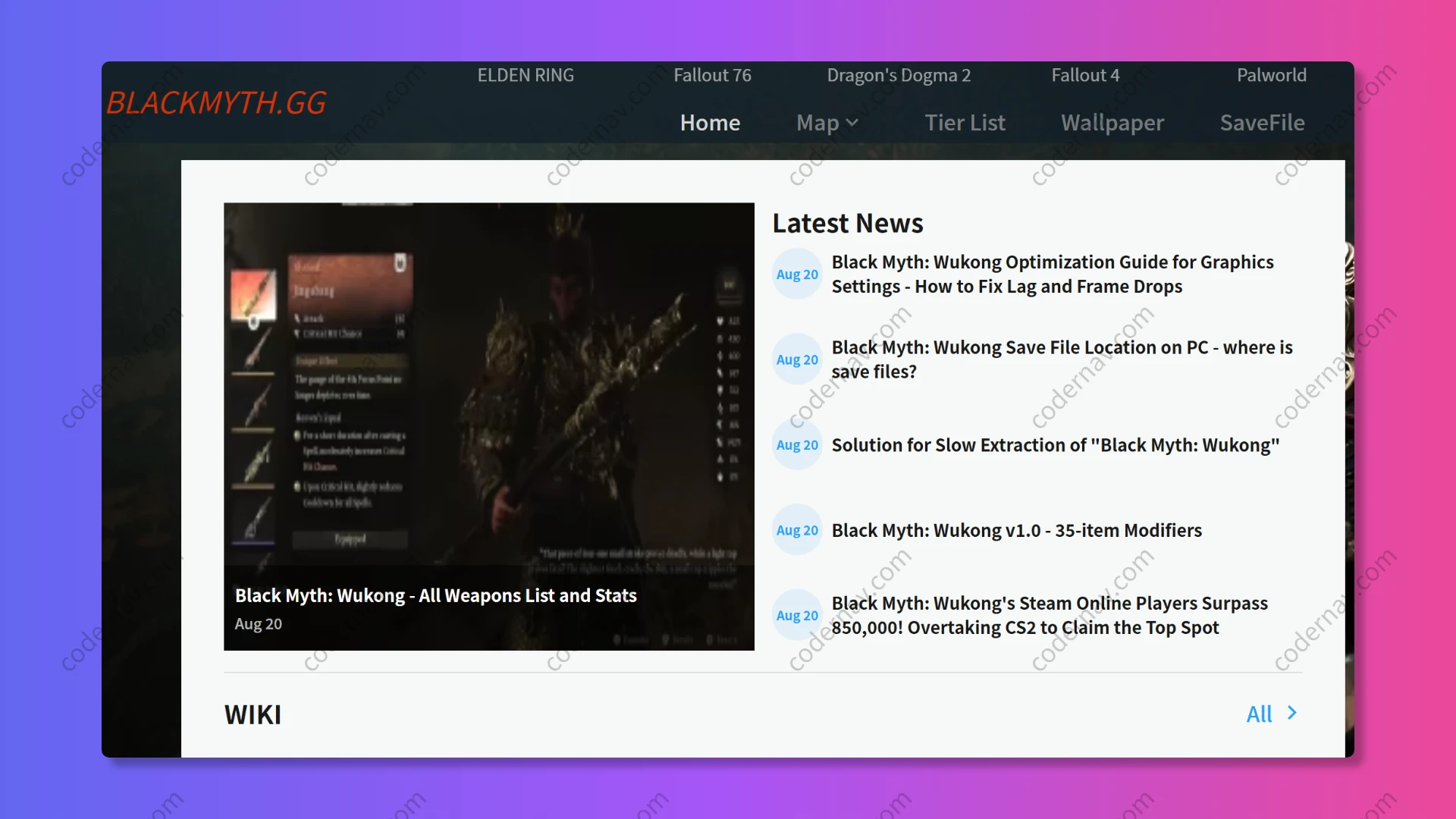The image size is (1456, 819).
Task: Open the Wallpaper section
Action: tap(1112, 123)
